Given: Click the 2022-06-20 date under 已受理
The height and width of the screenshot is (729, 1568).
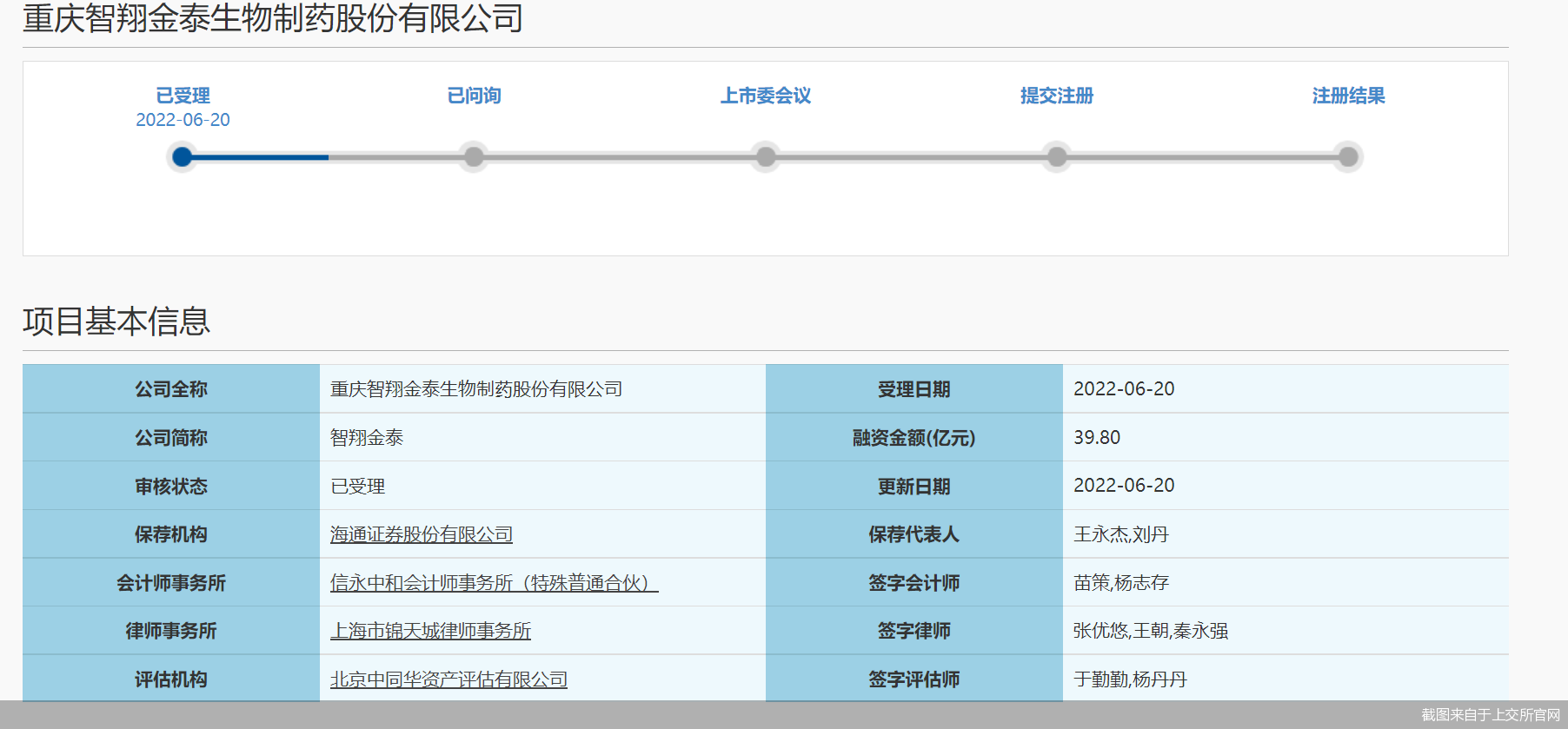Looking at the screenshot, I should (183, 120).
